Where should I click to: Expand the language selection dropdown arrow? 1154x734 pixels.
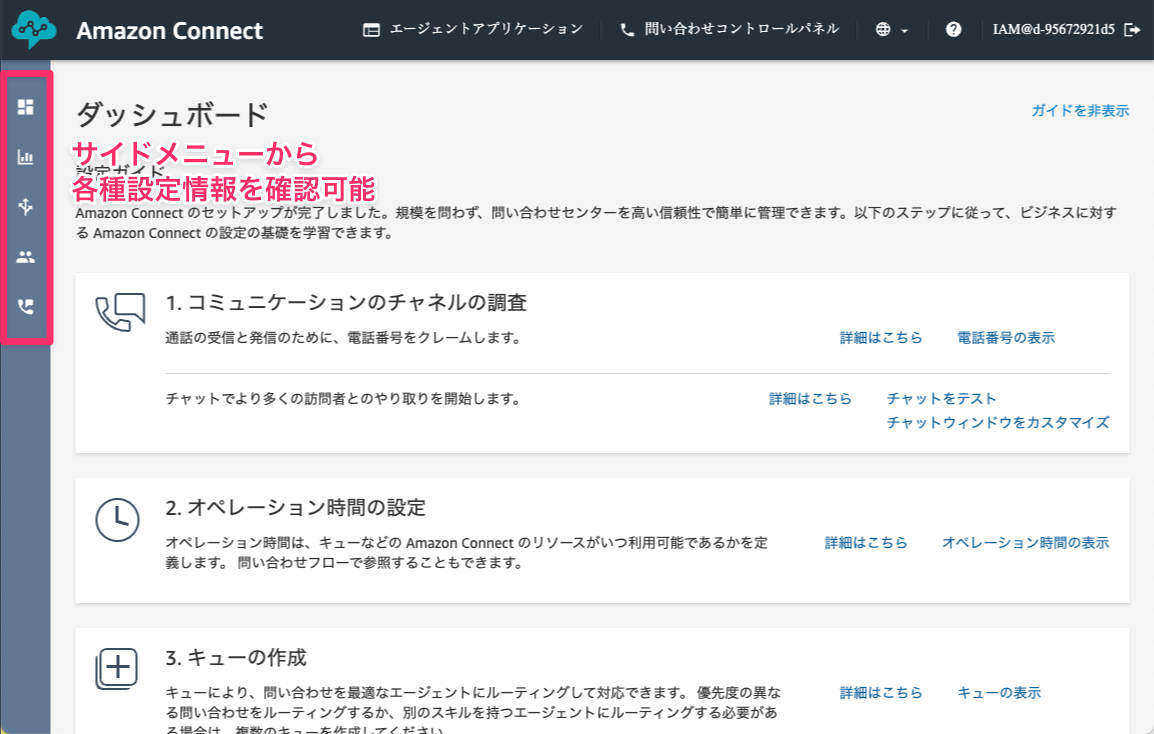coord(903,31)
